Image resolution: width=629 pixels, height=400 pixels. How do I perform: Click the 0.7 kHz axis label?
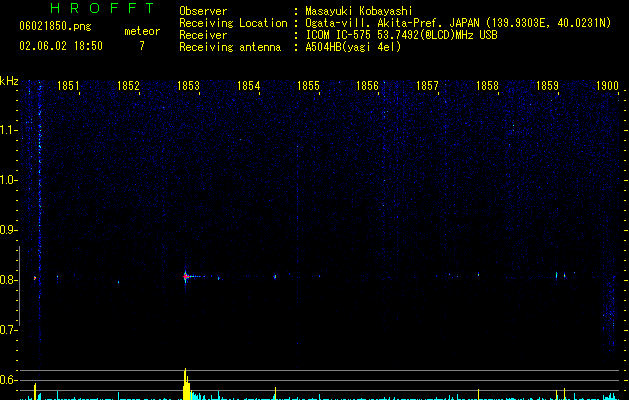point(8,330)
